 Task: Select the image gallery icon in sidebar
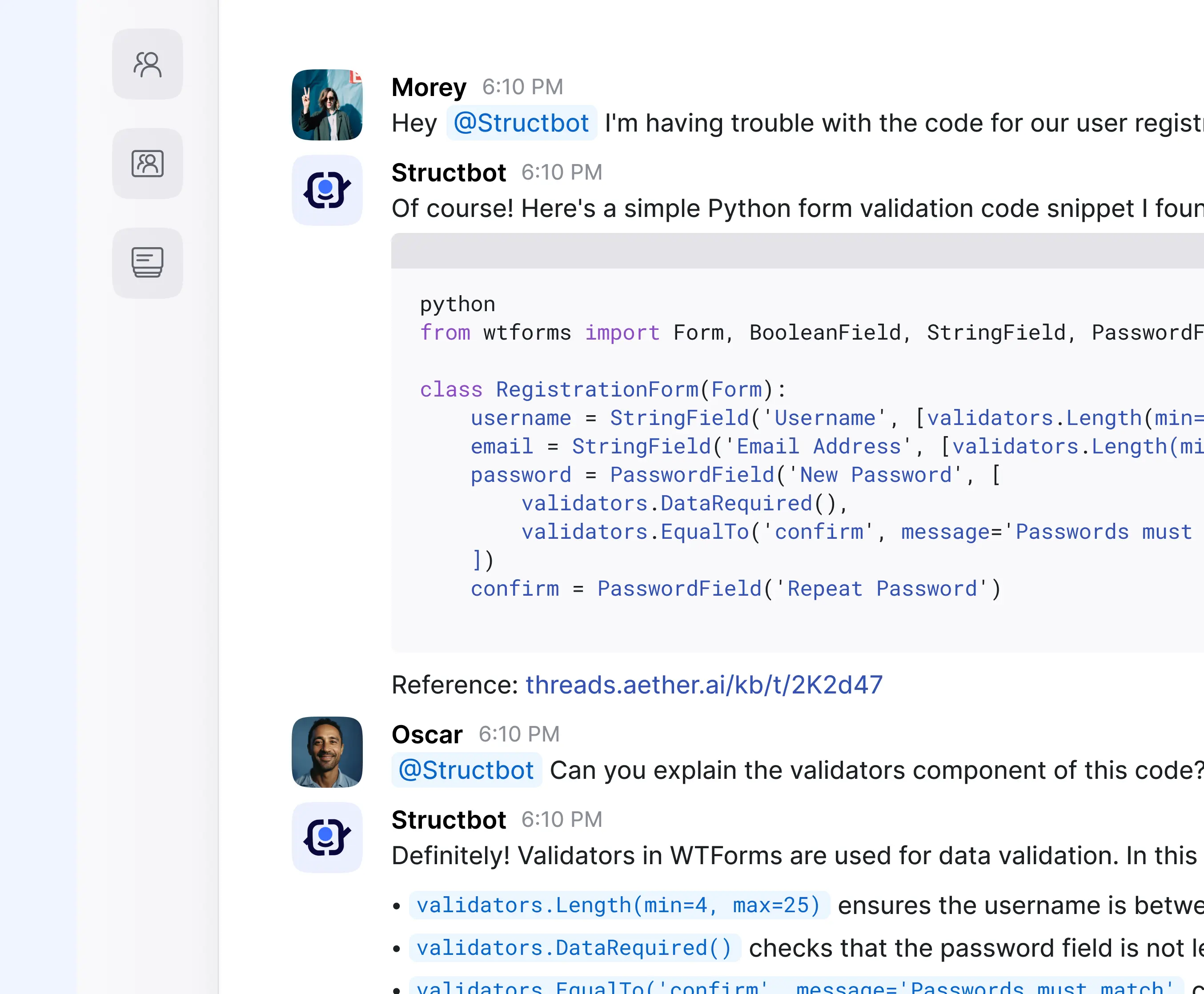148,163
